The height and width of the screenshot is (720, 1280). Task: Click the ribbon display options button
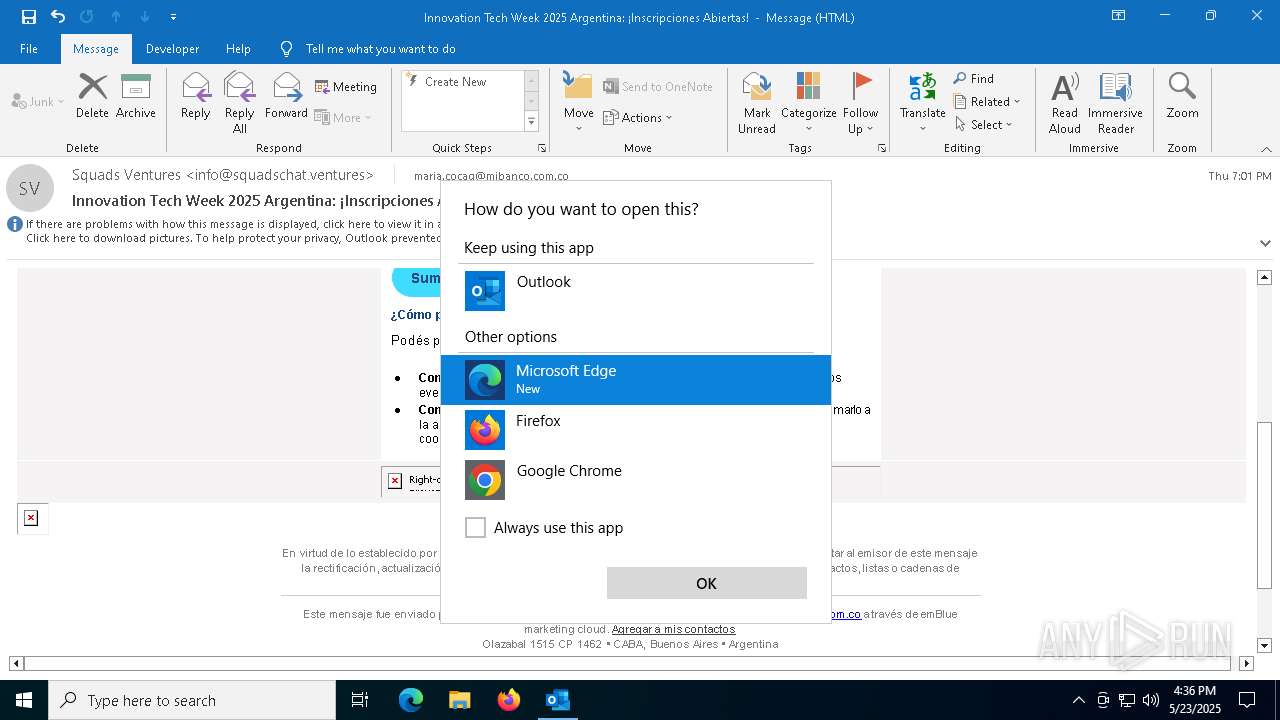pos(1118,16)
